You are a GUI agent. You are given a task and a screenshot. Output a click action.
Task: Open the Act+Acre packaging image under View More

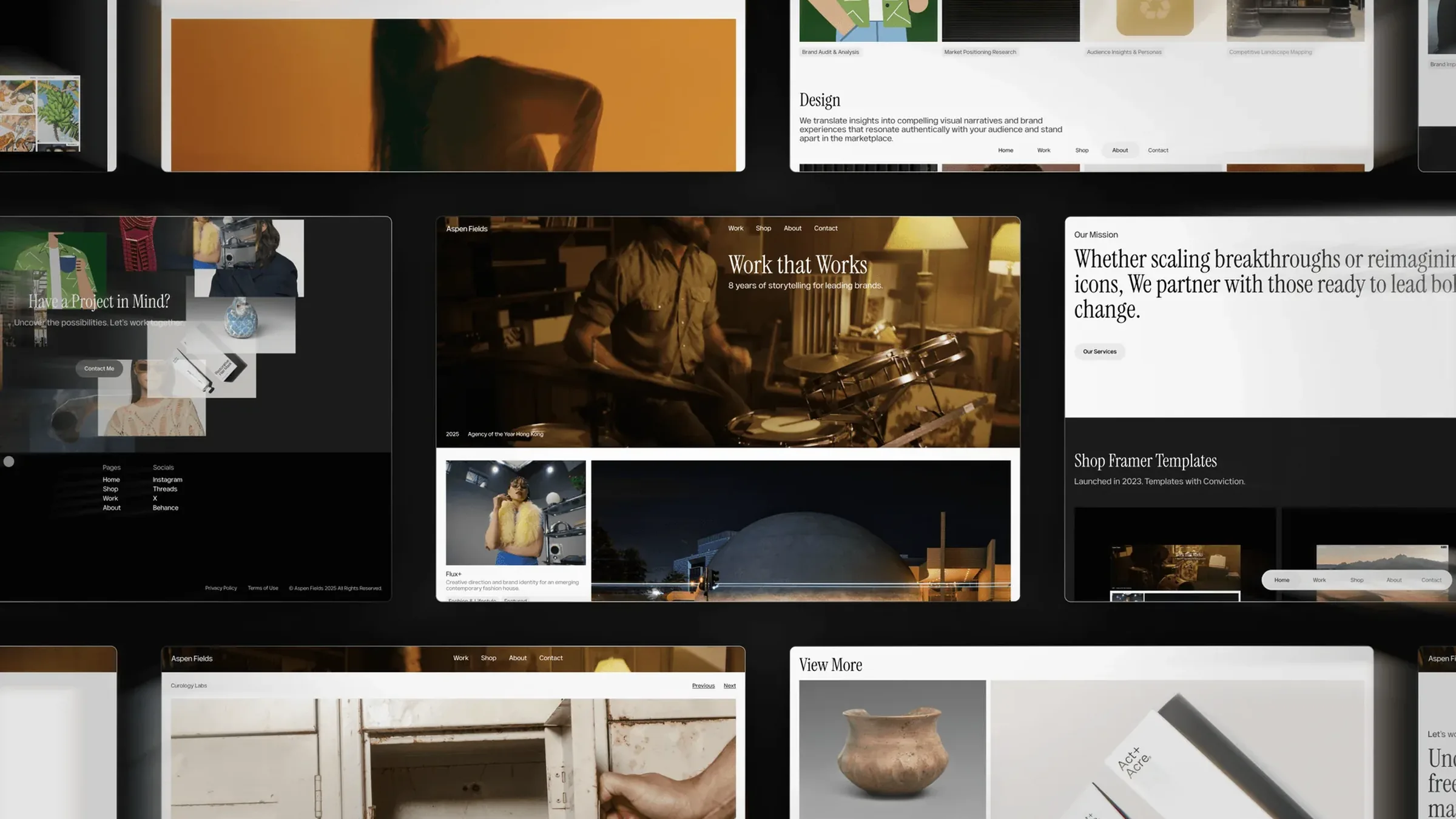1177,749
